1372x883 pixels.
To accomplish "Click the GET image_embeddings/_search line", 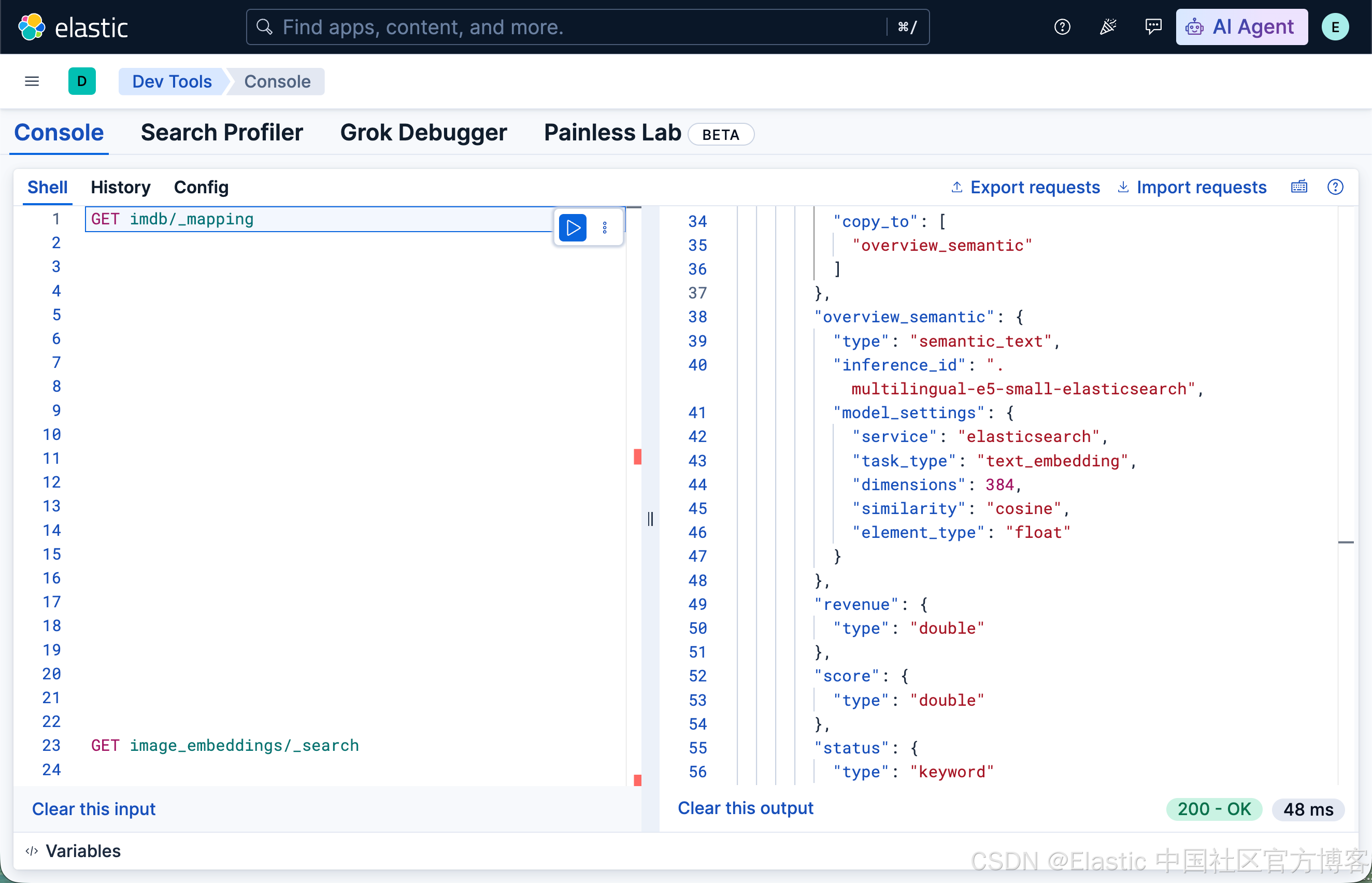I will [225, 745].
